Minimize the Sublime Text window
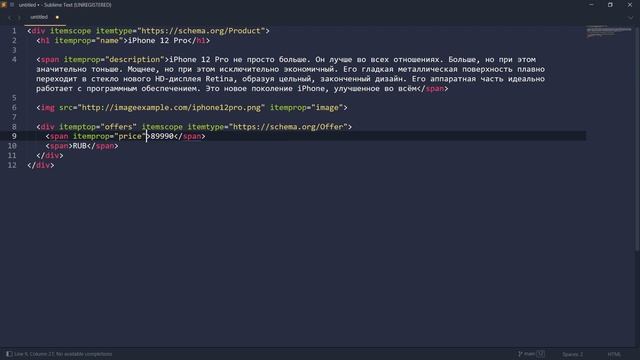640x360 pixels. tap(591, 5)
